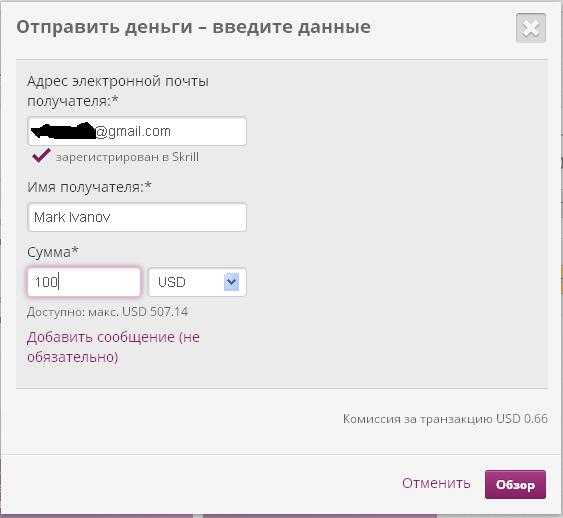This screenshot has width=563, height=518.
Task: Click the Доступно макс. USD 507.14 text
Action: click(x=107, y=312)
